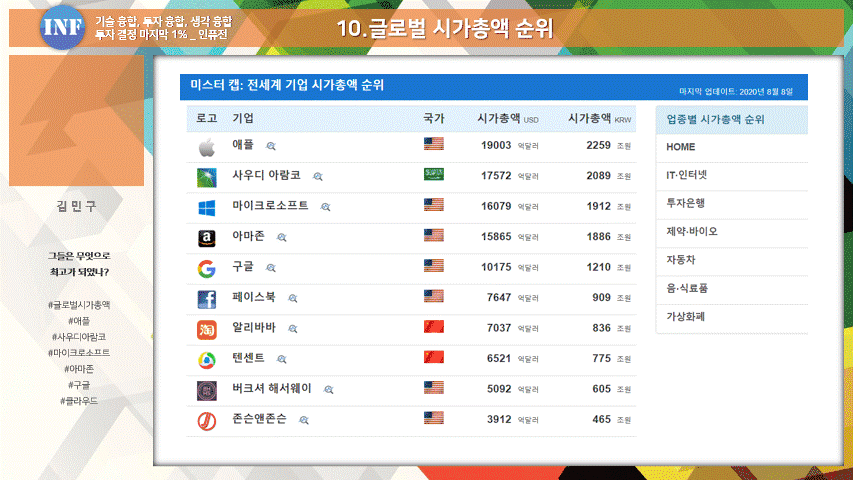Click the #글로벌시가총액 hashtag
The height and width of the screenshot is (480, 853).
pos(79,305)
